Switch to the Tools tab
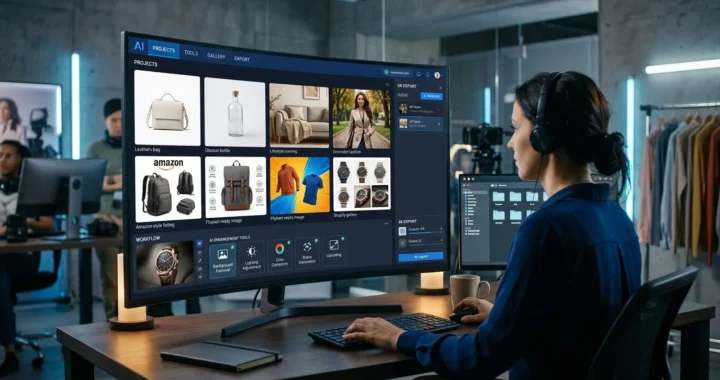This screenshot has width=720, height=380. (191, 53)
